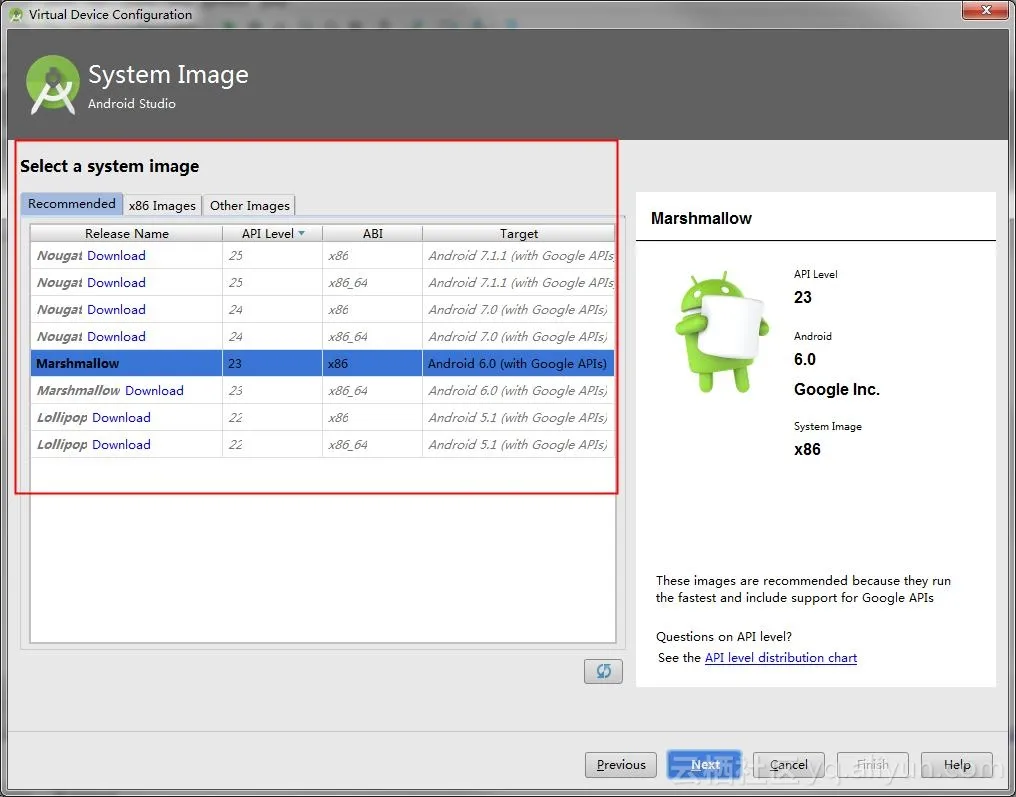Click the window title bar Android icon
The width and height of the screenshot is (1016, 797).
[x=16, y=14]
